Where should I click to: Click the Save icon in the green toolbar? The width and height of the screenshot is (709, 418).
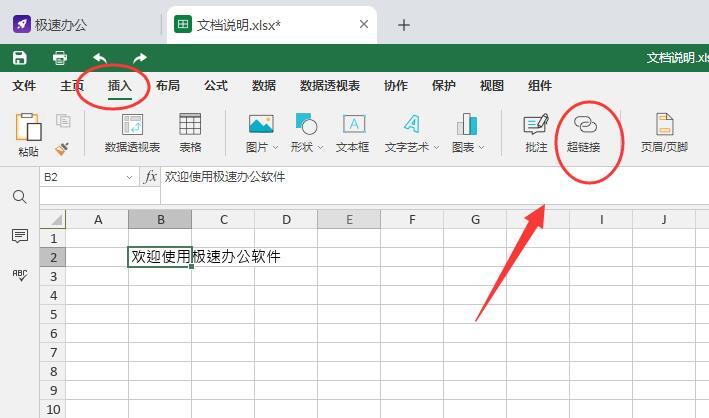(x=19, y=58)
